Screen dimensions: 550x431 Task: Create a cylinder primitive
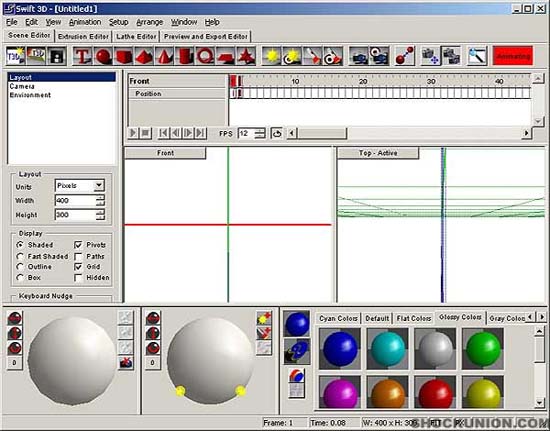coord(185,56)
